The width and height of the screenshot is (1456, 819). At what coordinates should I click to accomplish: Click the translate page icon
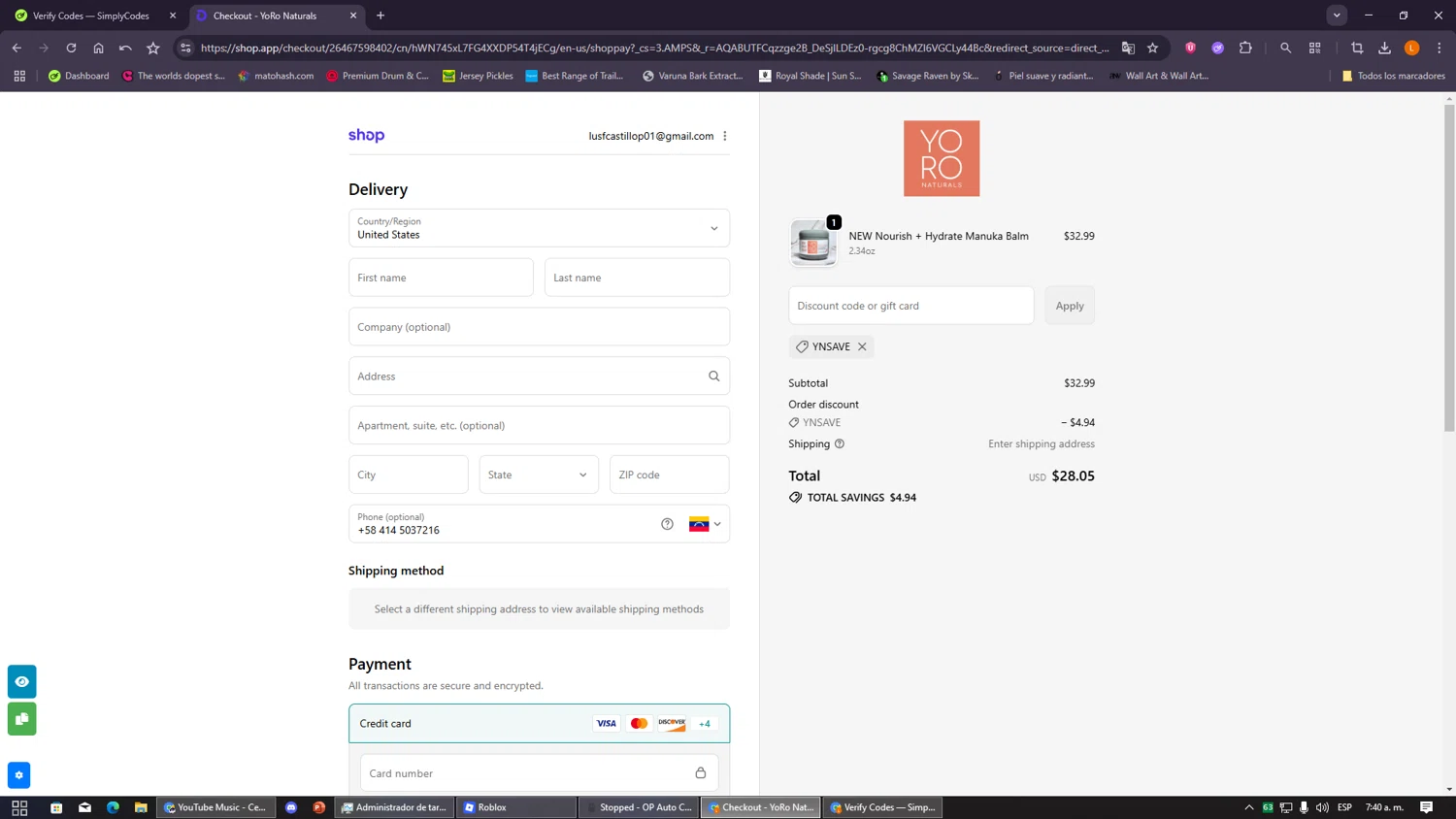1128,48
